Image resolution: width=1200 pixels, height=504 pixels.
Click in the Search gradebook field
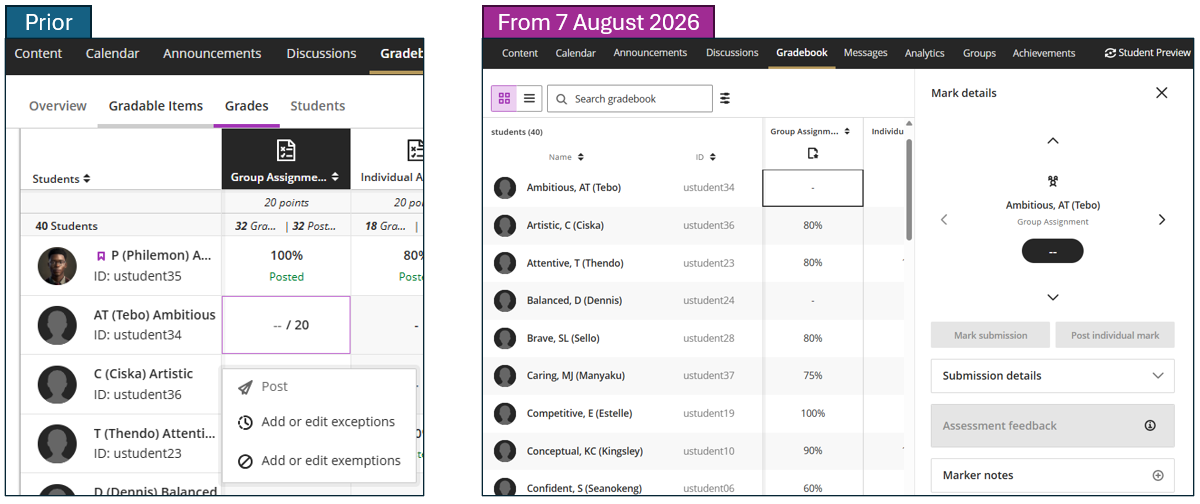(x=630, y=98)
